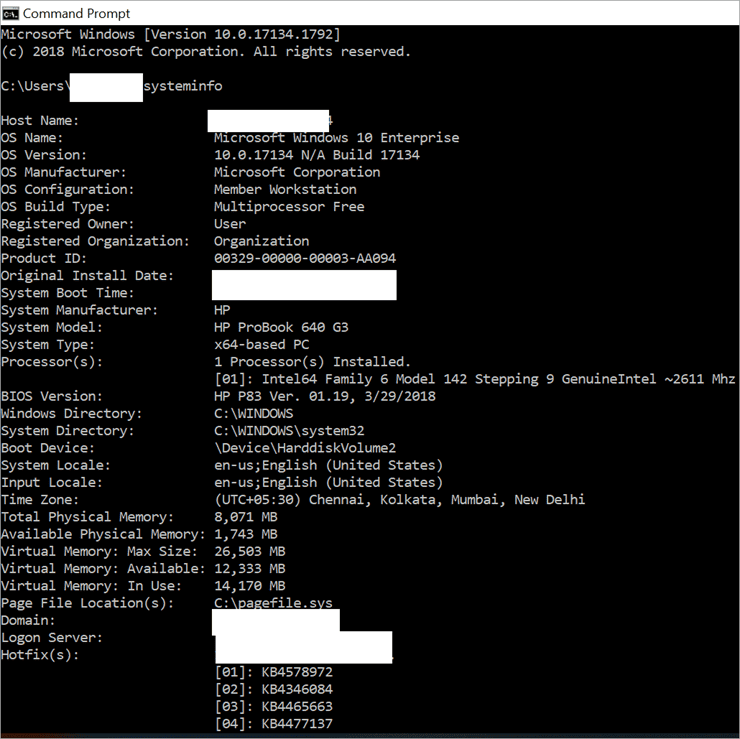The height and width of the screenshot is (739, 740).
Task: Click the Product ID 00329-00000-00003-AA094
Action: 305,258
